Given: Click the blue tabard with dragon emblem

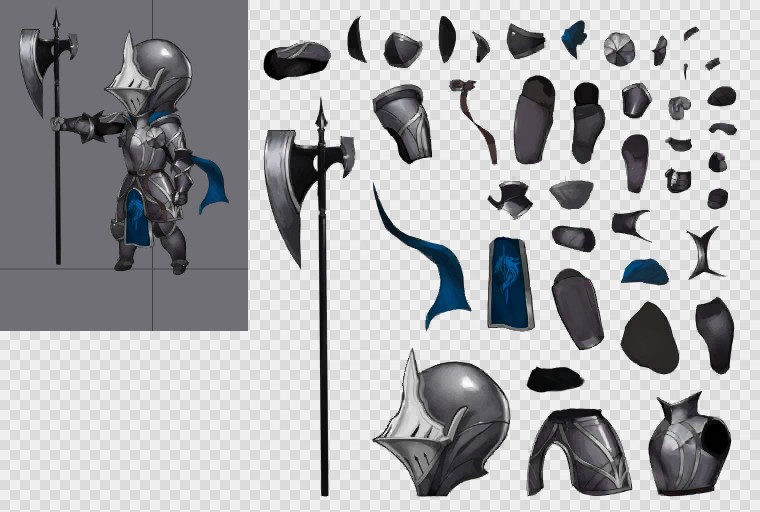Looking at the screenshot, I should click(x=510, y=284).
